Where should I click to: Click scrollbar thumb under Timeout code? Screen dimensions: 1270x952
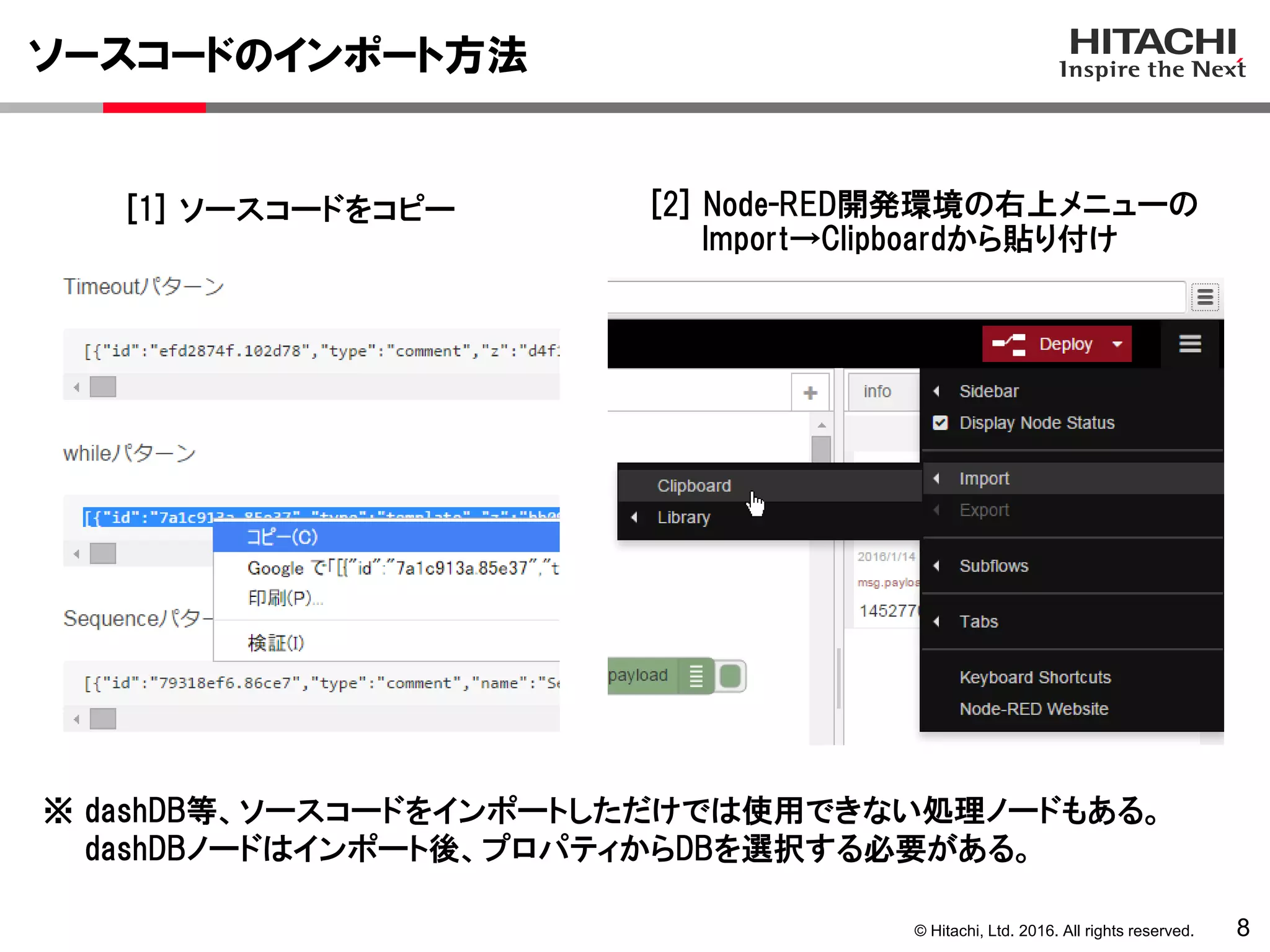[x=103, y=387]
